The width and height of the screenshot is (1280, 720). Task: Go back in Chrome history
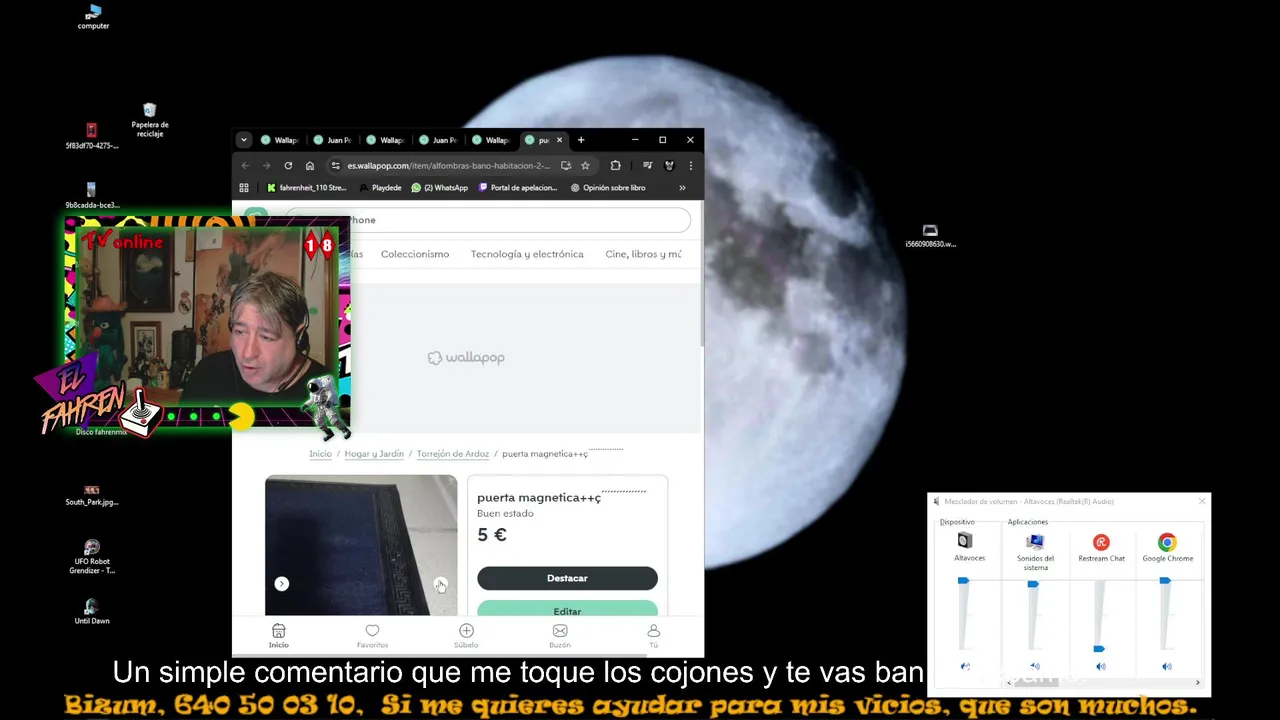(x=245, y=166)
